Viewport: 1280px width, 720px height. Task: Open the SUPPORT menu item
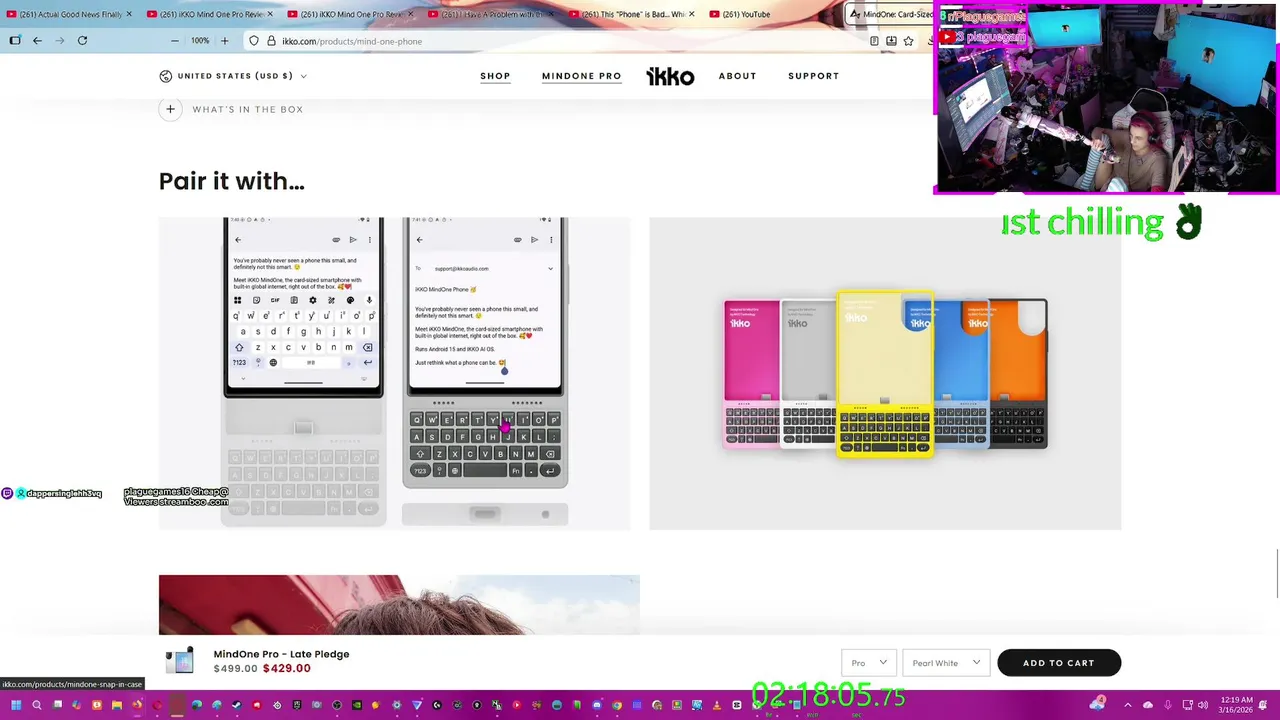[814, 76]
